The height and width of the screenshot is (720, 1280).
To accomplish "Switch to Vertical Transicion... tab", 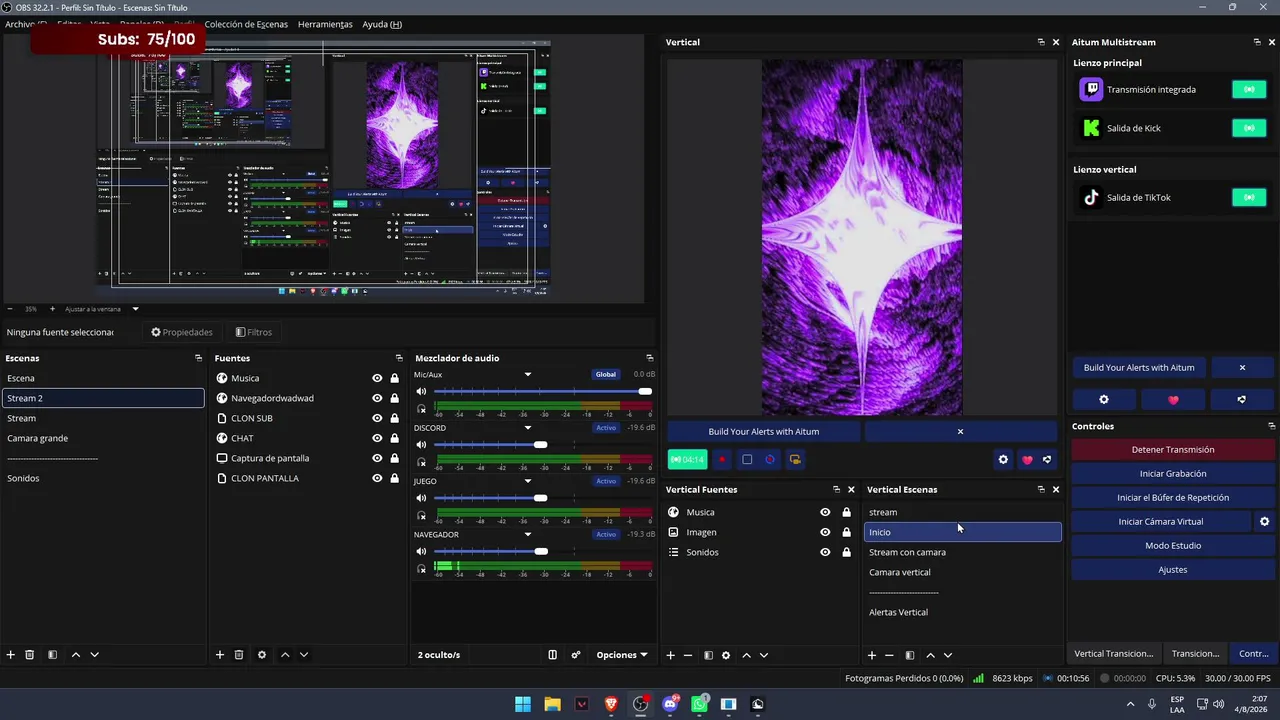I will pyautogui.click(x=1114, y=654).
